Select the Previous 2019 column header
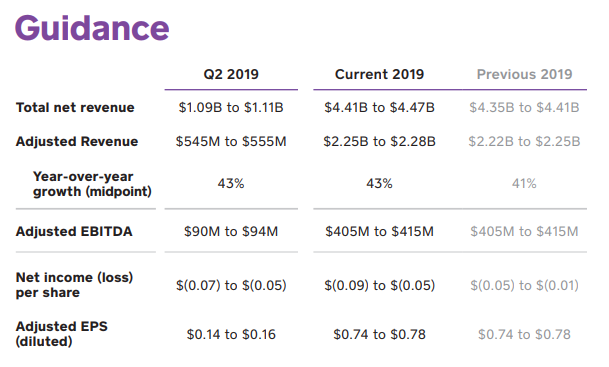Viewport: 609px width, 367px height. tap(524, 74)
